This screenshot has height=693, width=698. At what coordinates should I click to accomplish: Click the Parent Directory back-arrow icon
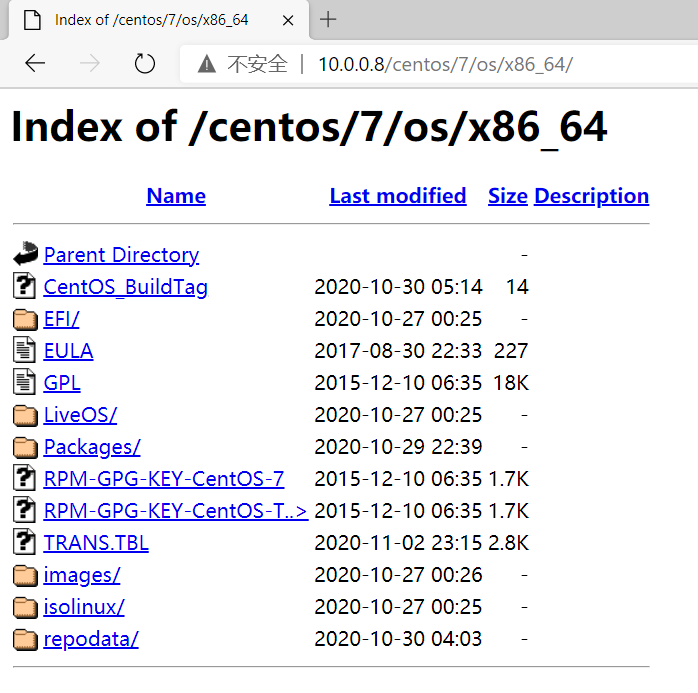(x=25, y=253)
